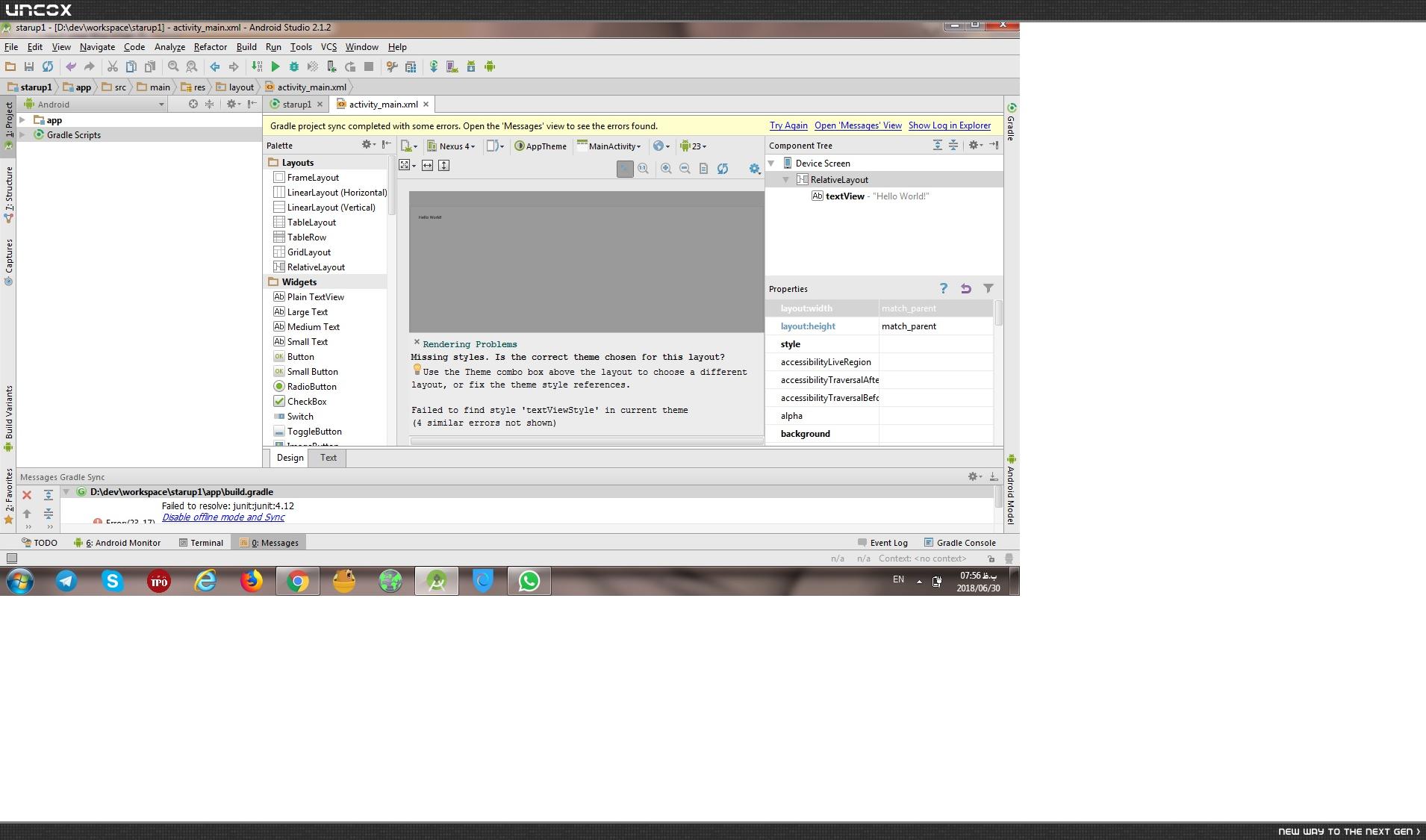Click Show Log in Explorer link

[x=950, y=125]
